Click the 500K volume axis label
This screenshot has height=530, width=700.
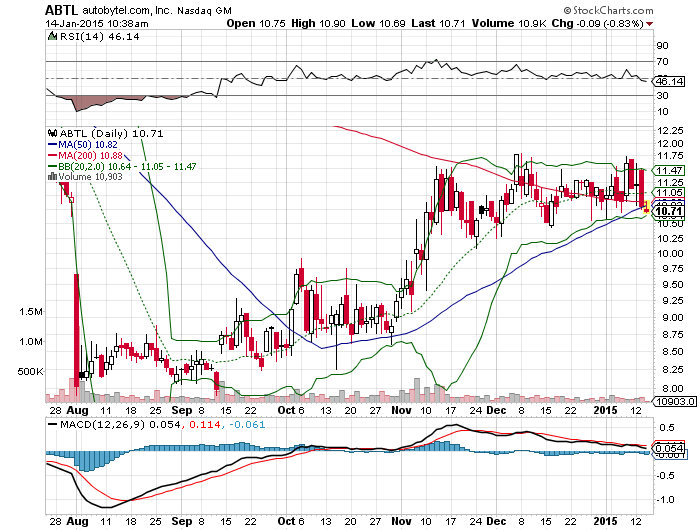pyautogui.click(x=30, y=371)
